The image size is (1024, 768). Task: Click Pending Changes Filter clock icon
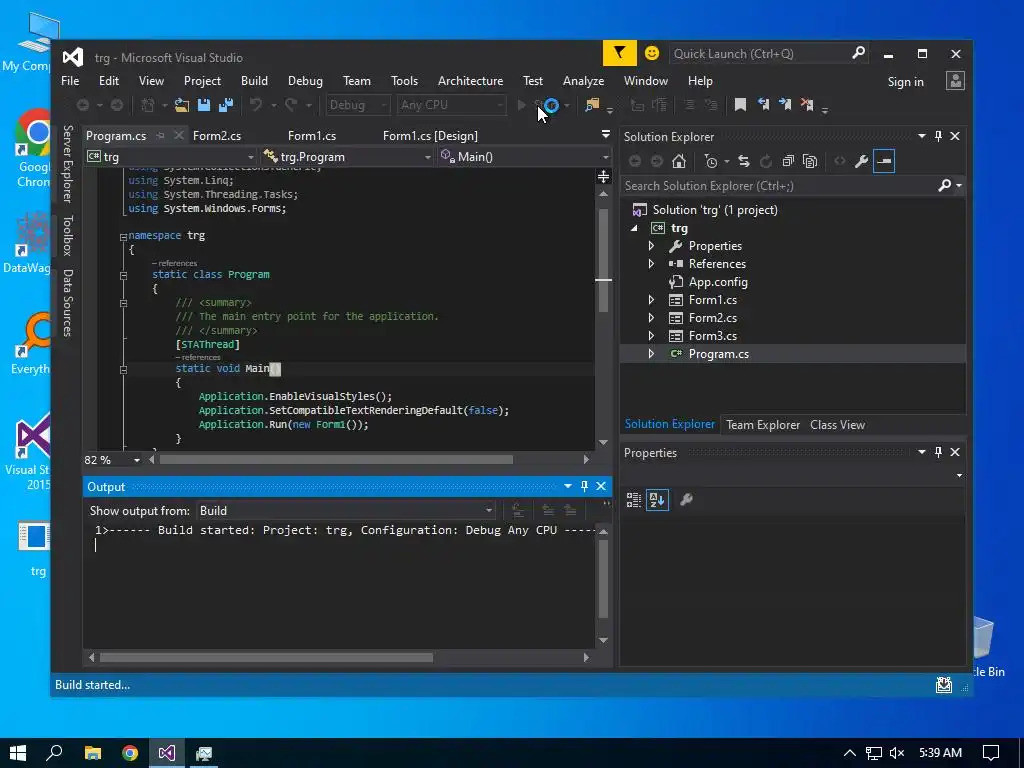pyautogui.click(x=711, y=161)
